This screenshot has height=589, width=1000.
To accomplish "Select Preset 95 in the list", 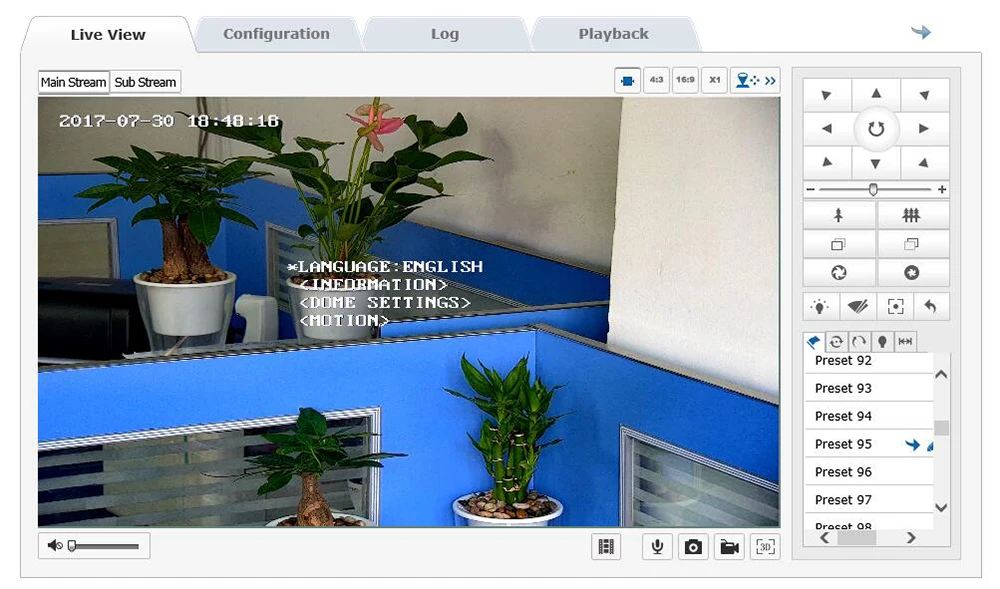I will [869, 444].
